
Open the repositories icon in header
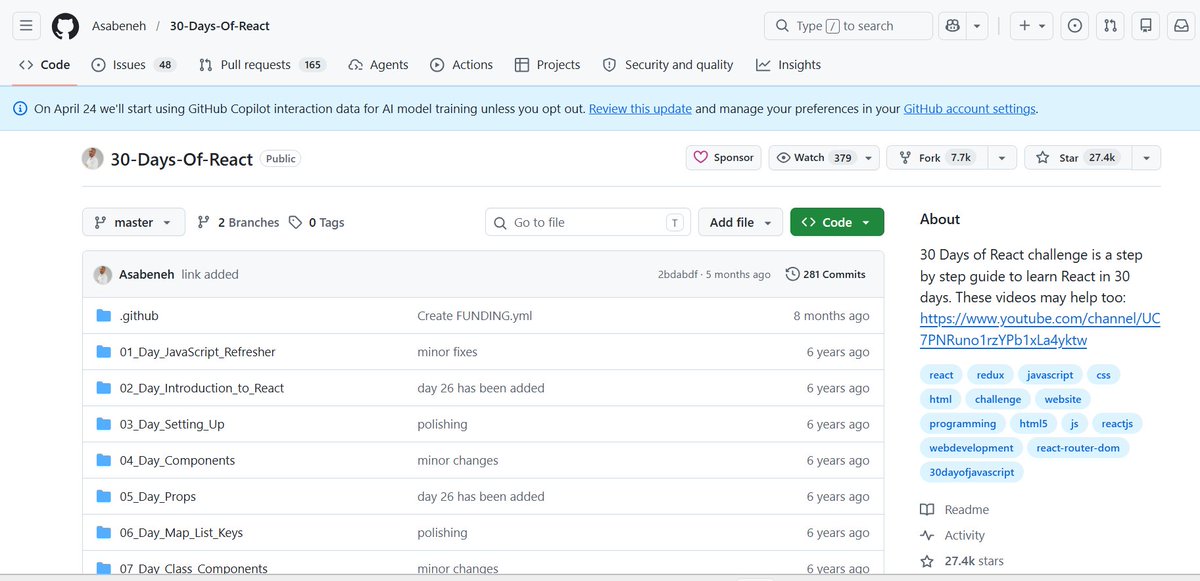1146,26
